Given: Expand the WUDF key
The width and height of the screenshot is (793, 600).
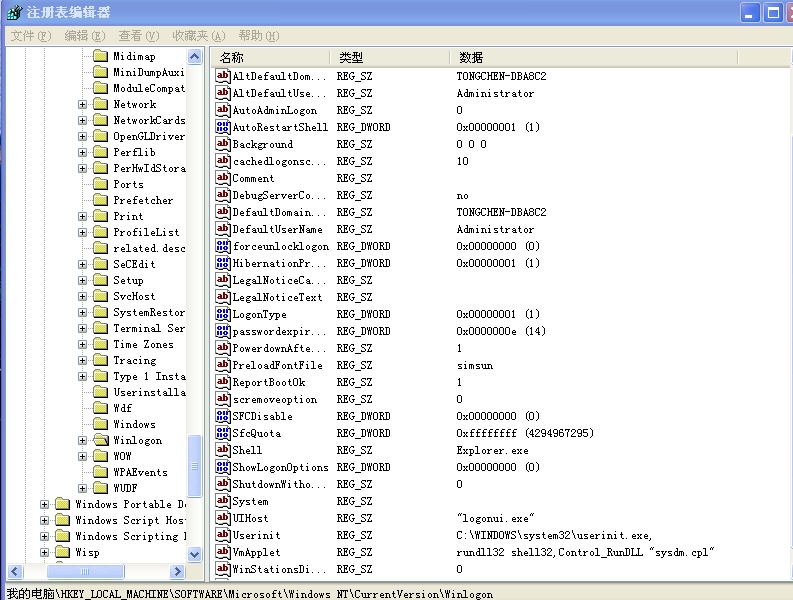Looking at the screenshot, I should coord(82,488).
